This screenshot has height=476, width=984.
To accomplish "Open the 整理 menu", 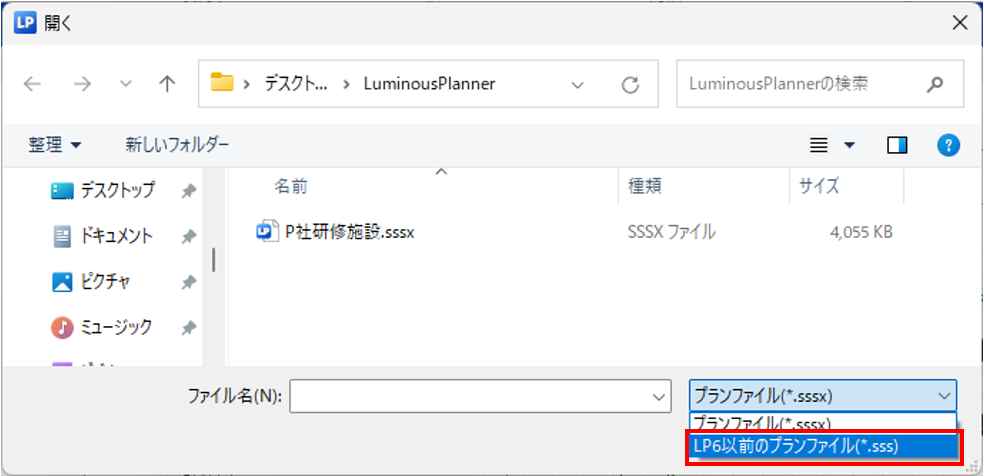I will (55, 145).
